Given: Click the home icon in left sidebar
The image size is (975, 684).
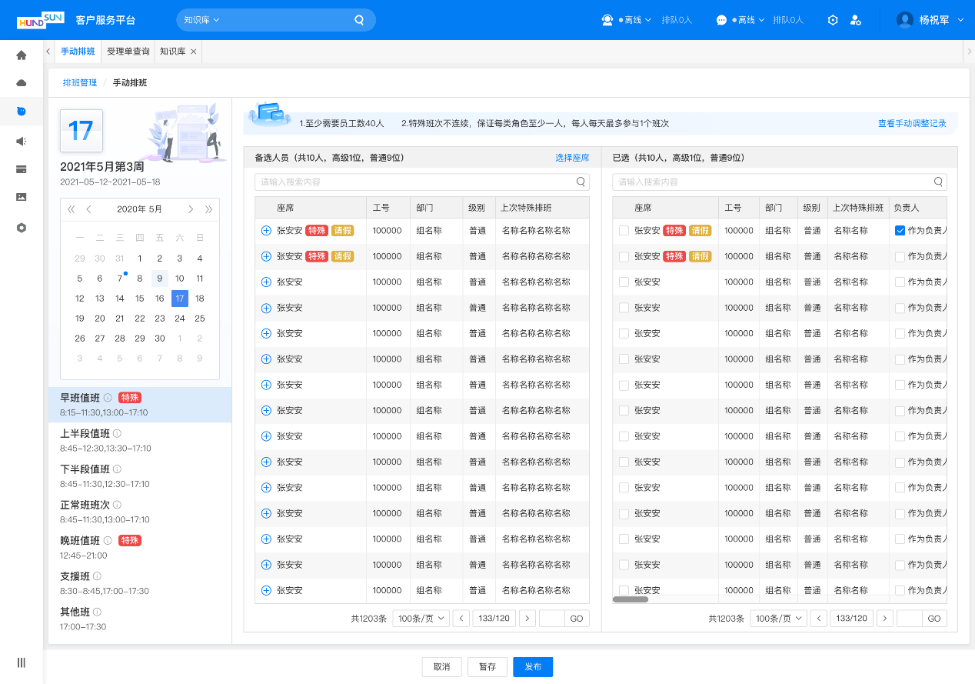Looking at the screenshot, I should pyautogui.click(x=21, y=55).
